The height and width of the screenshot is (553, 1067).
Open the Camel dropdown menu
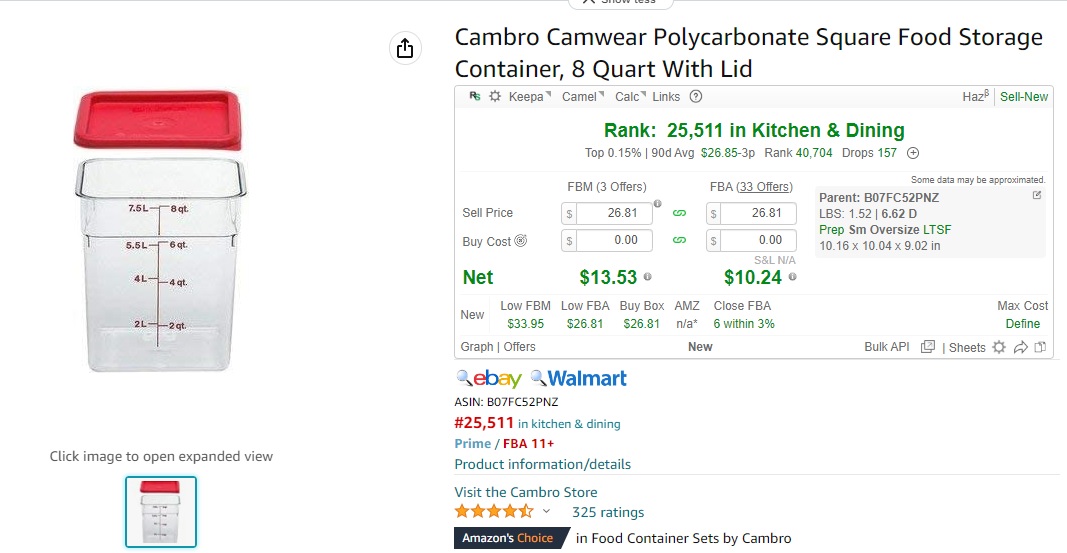tap(582, 97)
